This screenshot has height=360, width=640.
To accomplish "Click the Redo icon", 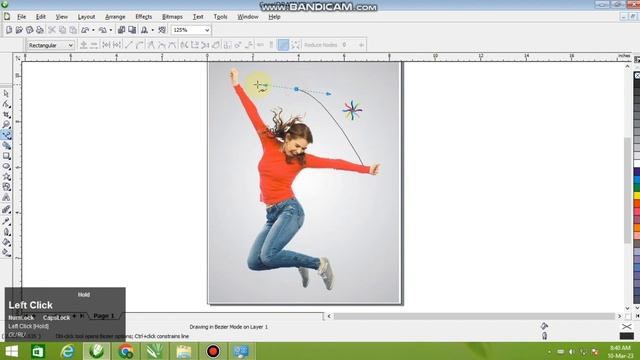I will pos(103,30).
